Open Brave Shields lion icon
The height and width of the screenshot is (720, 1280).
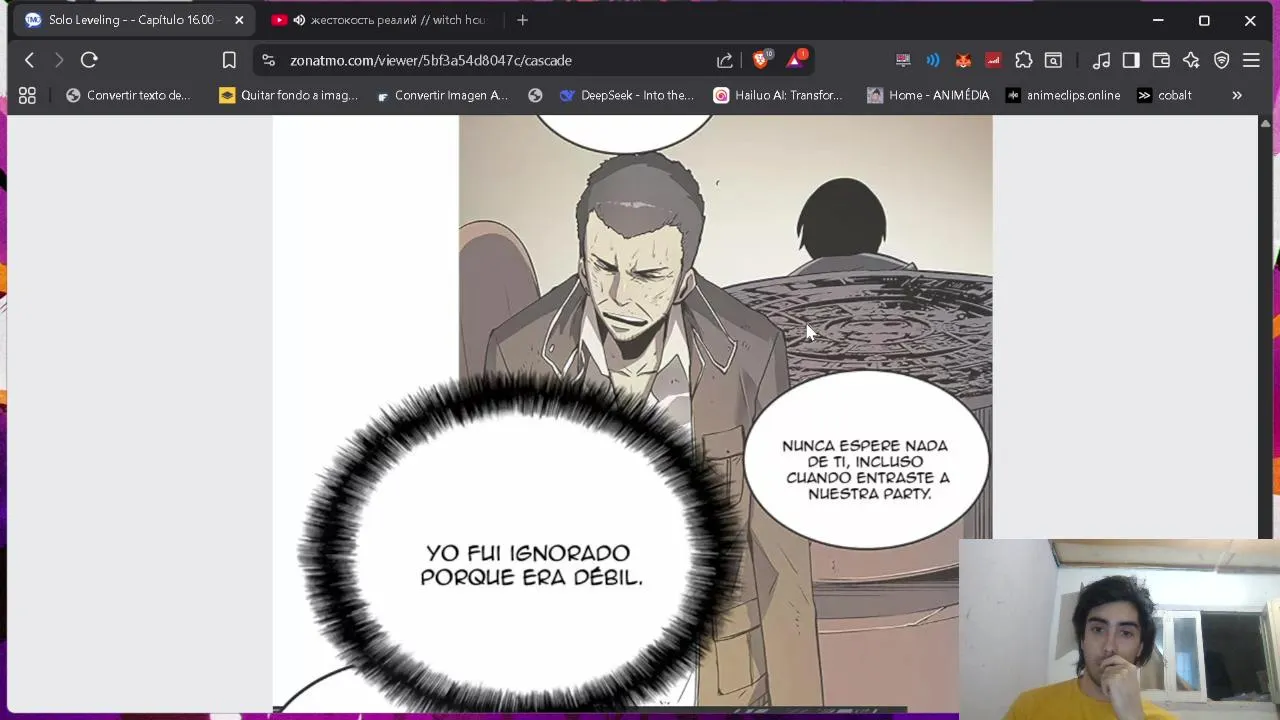[761, 59]
